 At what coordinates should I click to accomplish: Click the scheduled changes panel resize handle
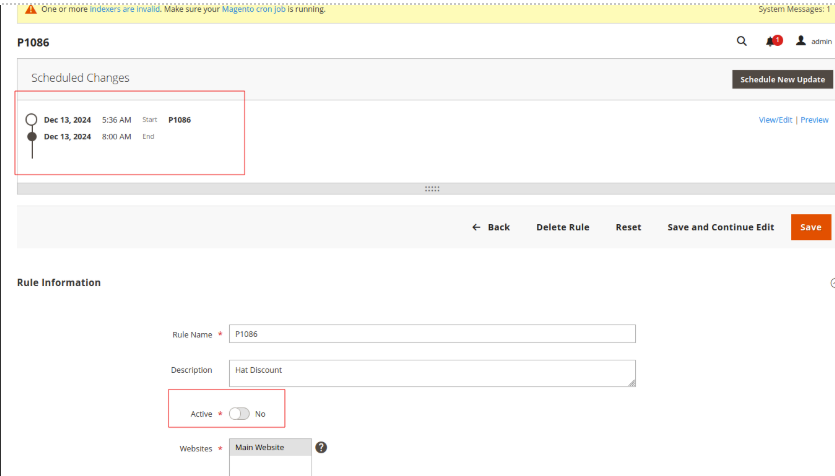click(432, 188)
